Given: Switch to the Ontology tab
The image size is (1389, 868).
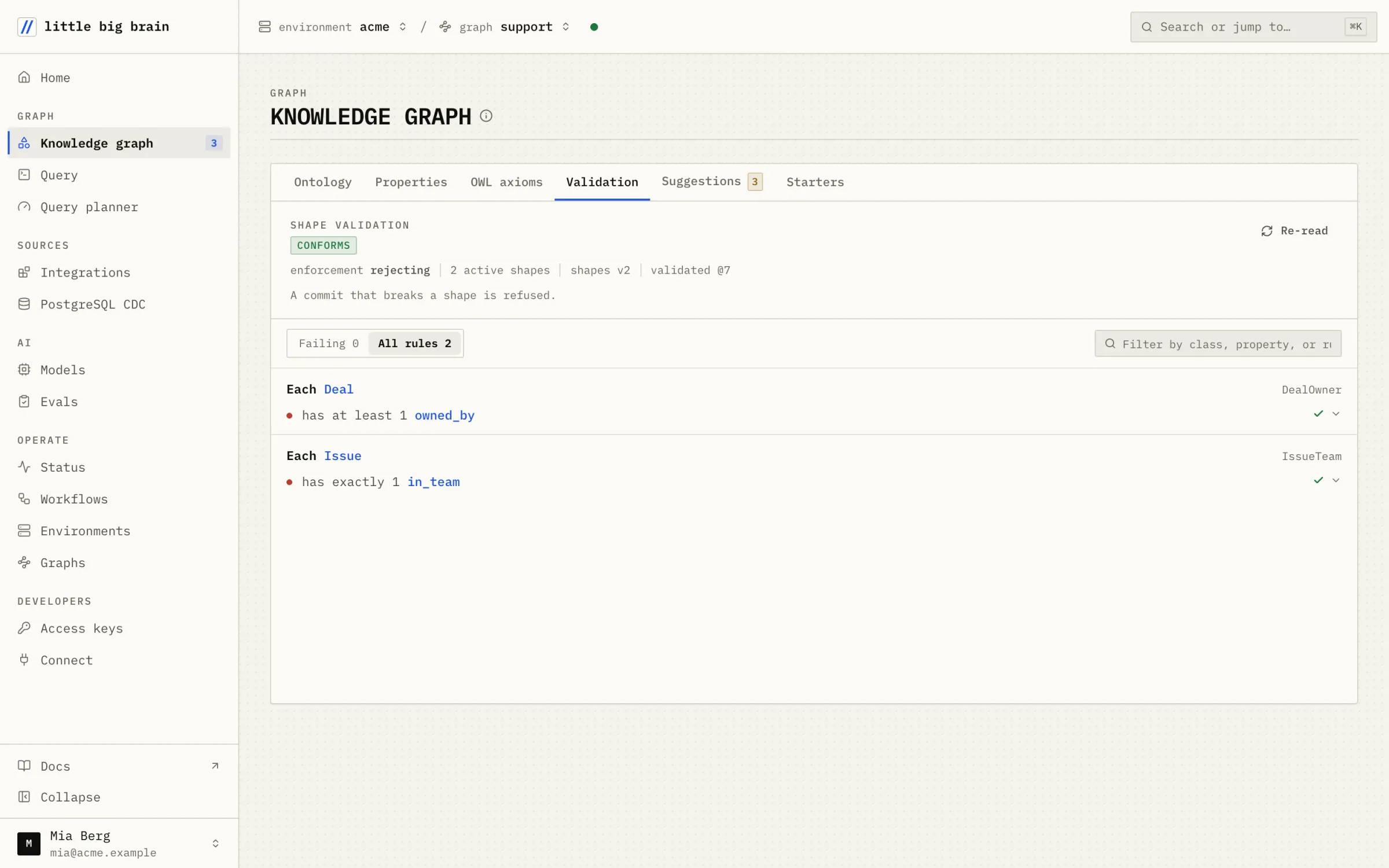Looking at the screenshot, I should (322, 182).
